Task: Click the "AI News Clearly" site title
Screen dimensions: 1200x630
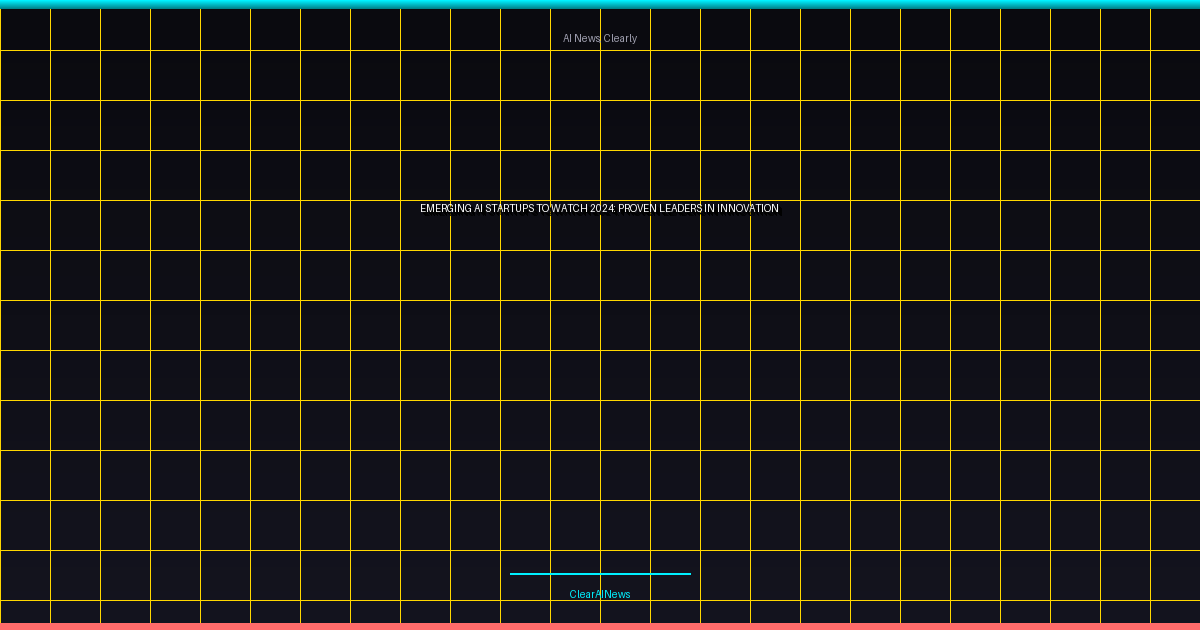Action: (x=600, y=38)
